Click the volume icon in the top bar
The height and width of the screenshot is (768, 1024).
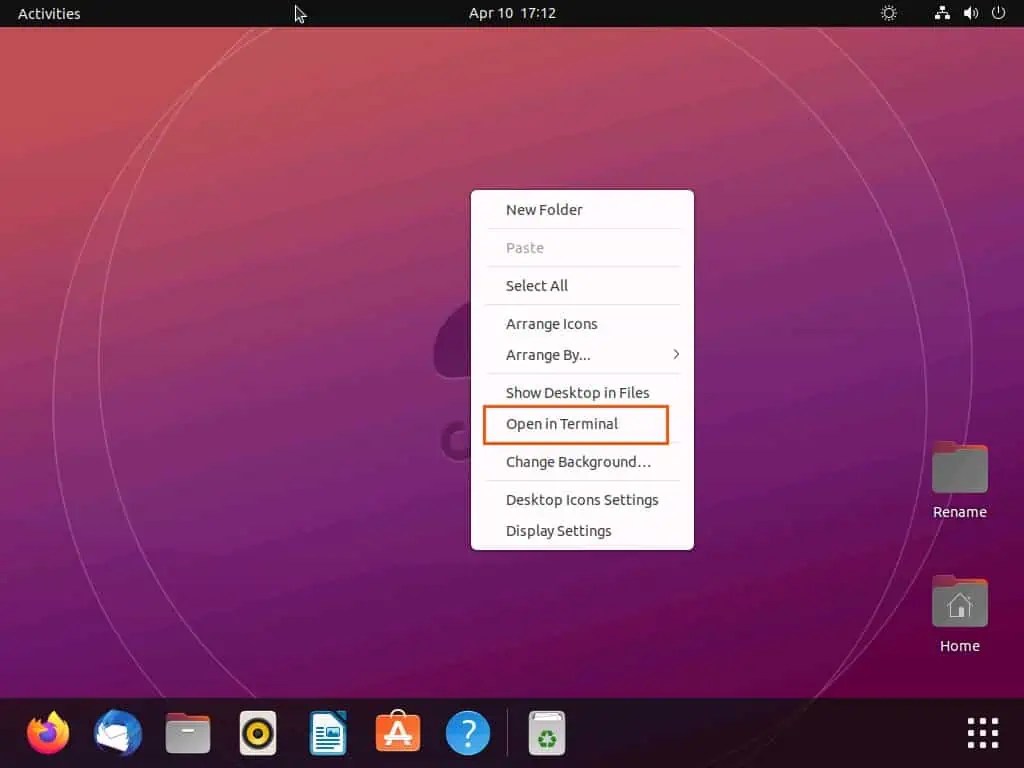pyautogui.click(x=969, y=13)
